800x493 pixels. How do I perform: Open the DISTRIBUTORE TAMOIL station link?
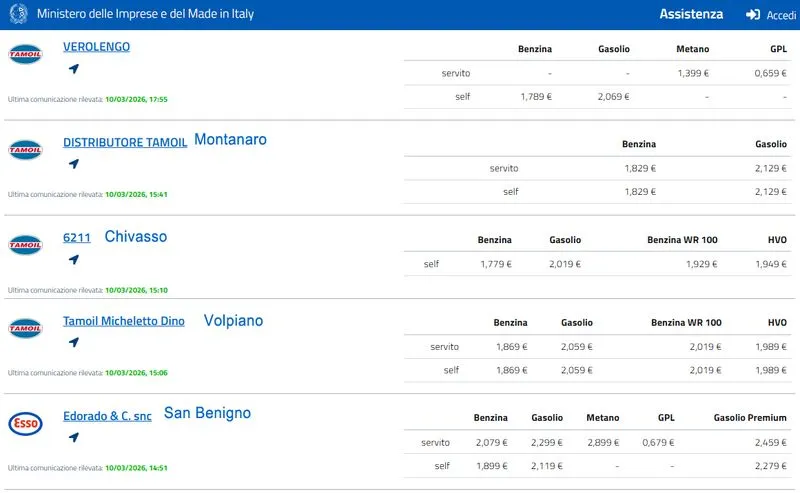[x=124, y=143]
